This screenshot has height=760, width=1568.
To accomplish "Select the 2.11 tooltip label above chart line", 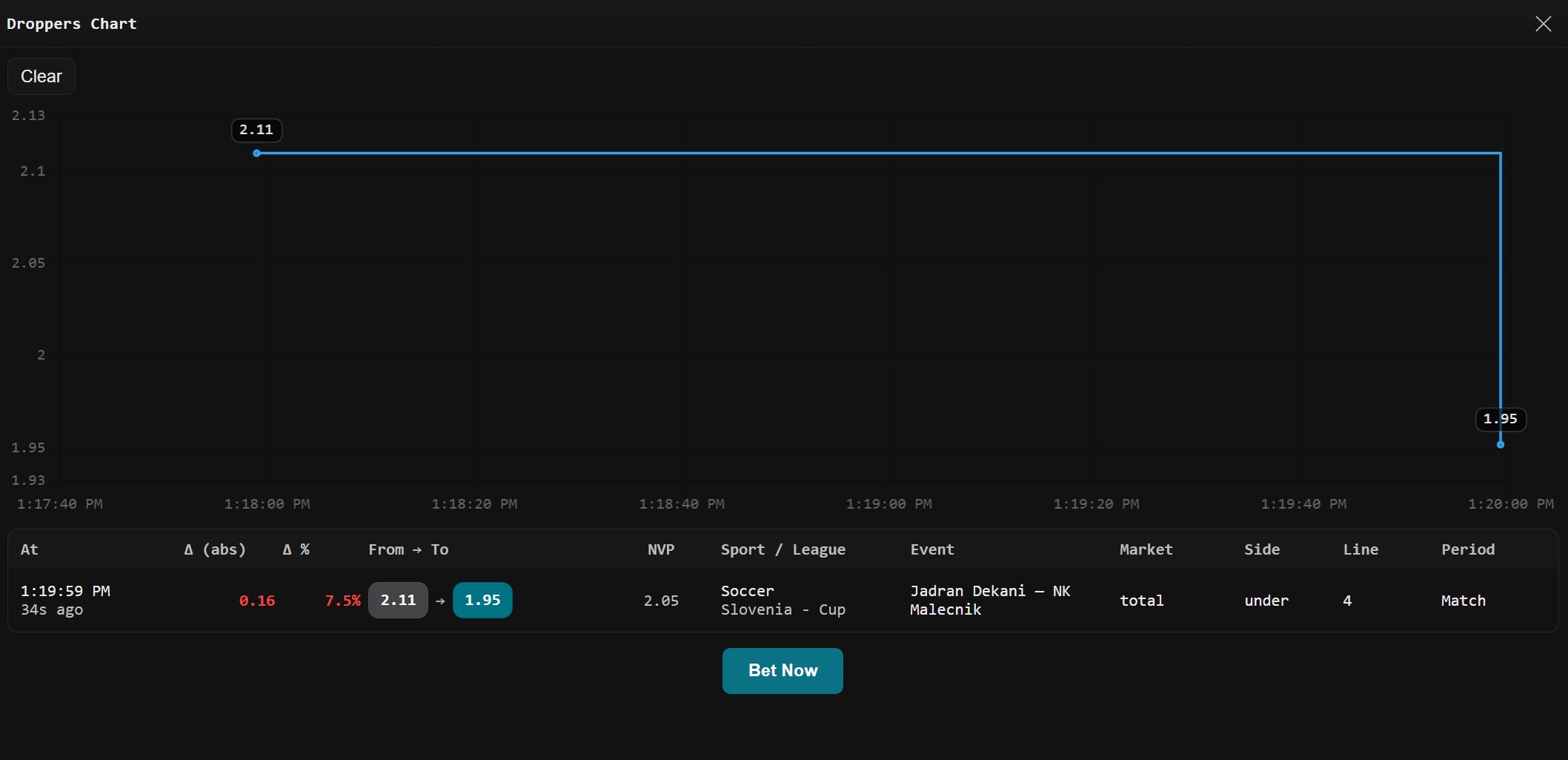I will tap(256, 130).
